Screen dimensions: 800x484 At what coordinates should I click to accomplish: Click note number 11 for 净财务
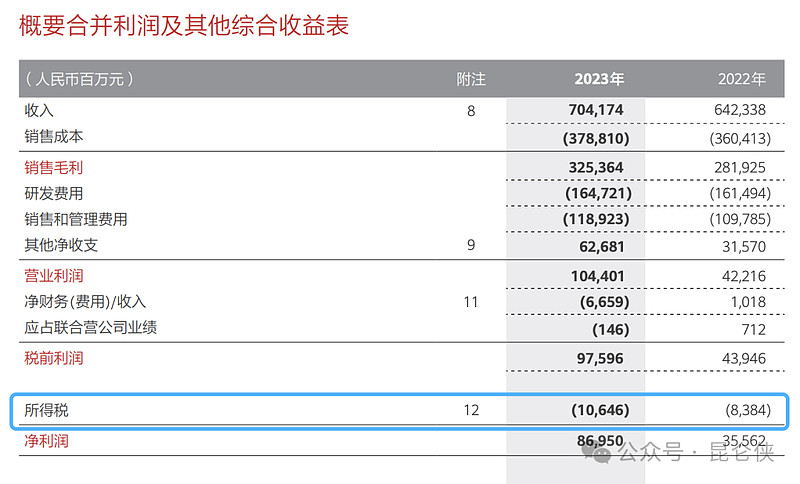pyautogui.click(x=471, y=302)
